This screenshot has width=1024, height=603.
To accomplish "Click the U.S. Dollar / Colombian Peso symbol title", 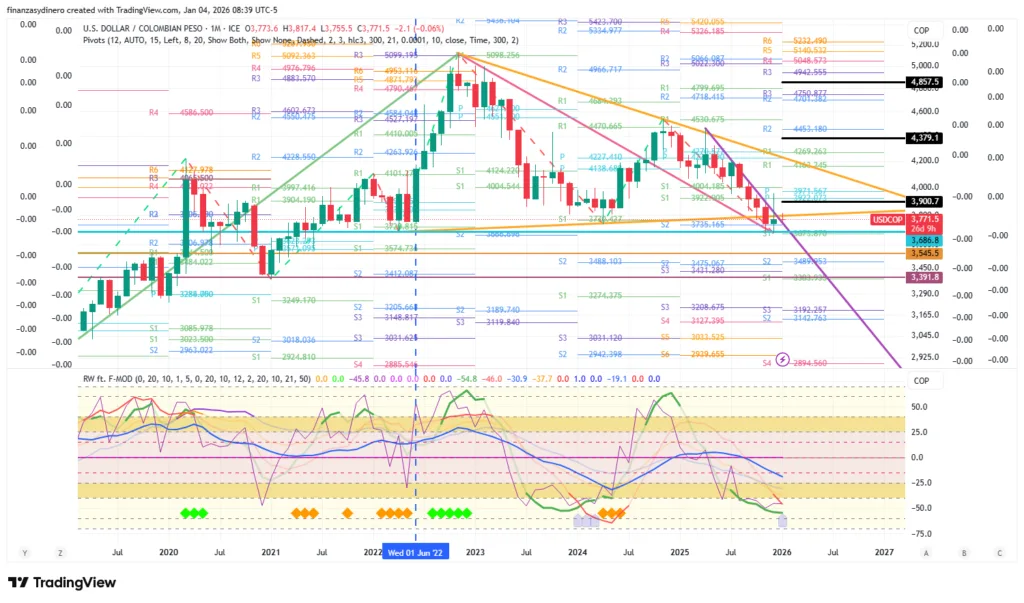I will point(160,28).
